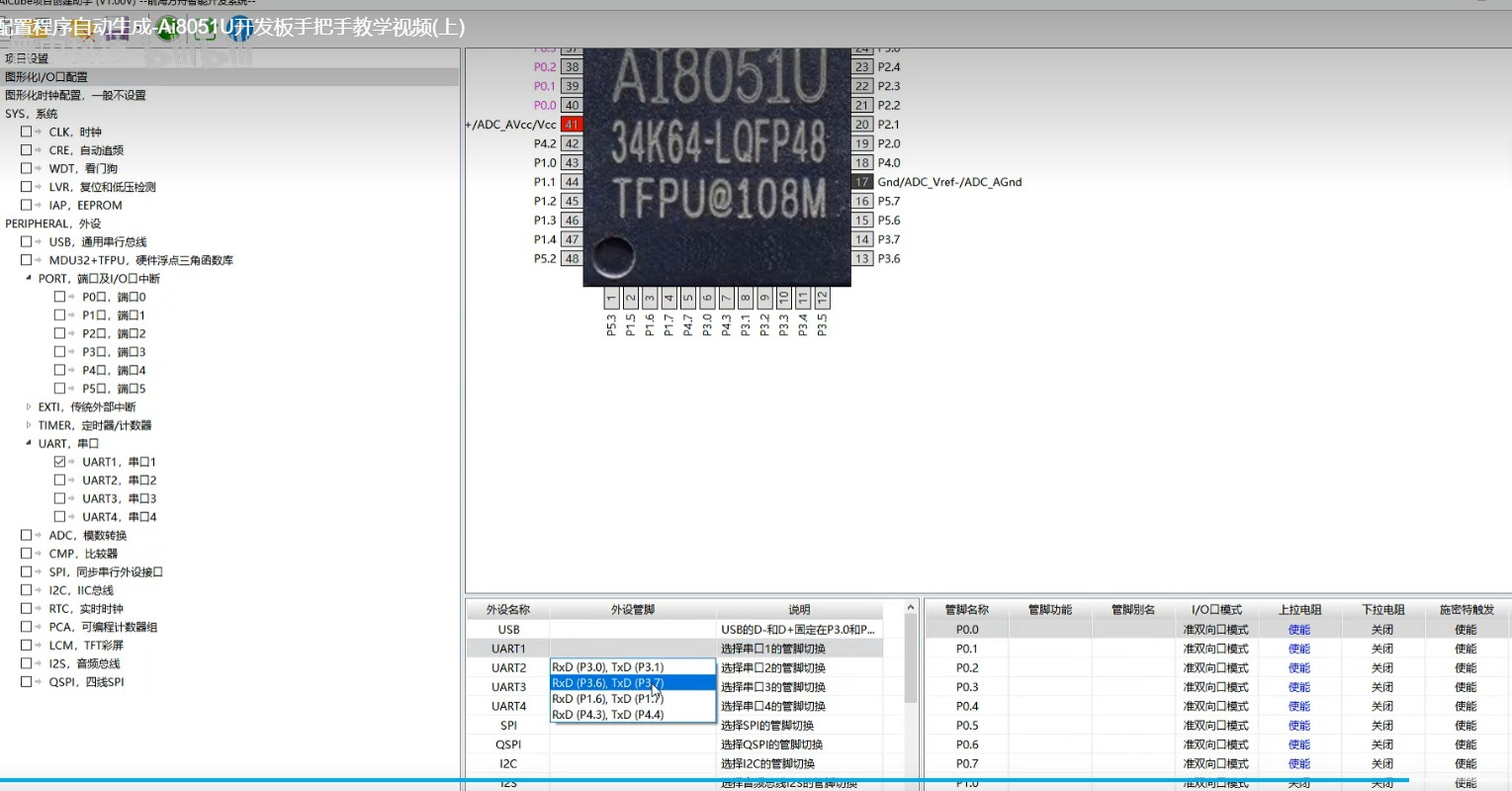
Task: Click pin 48 box for P5.2
Action: [x=572, y=259]
